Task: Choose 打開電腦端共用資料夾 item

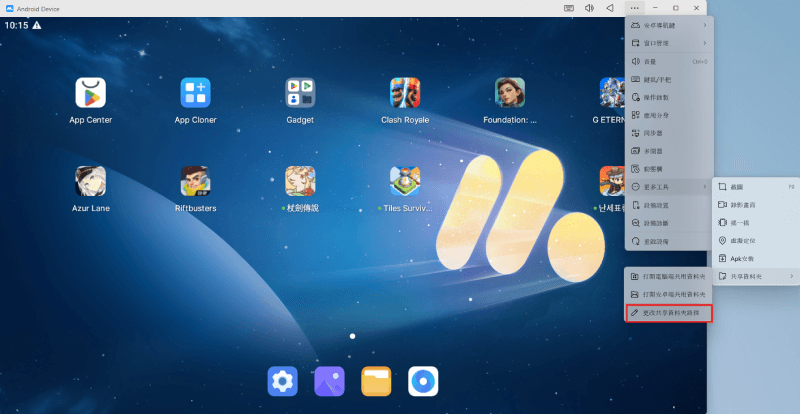Action: (x=668, y=277)
